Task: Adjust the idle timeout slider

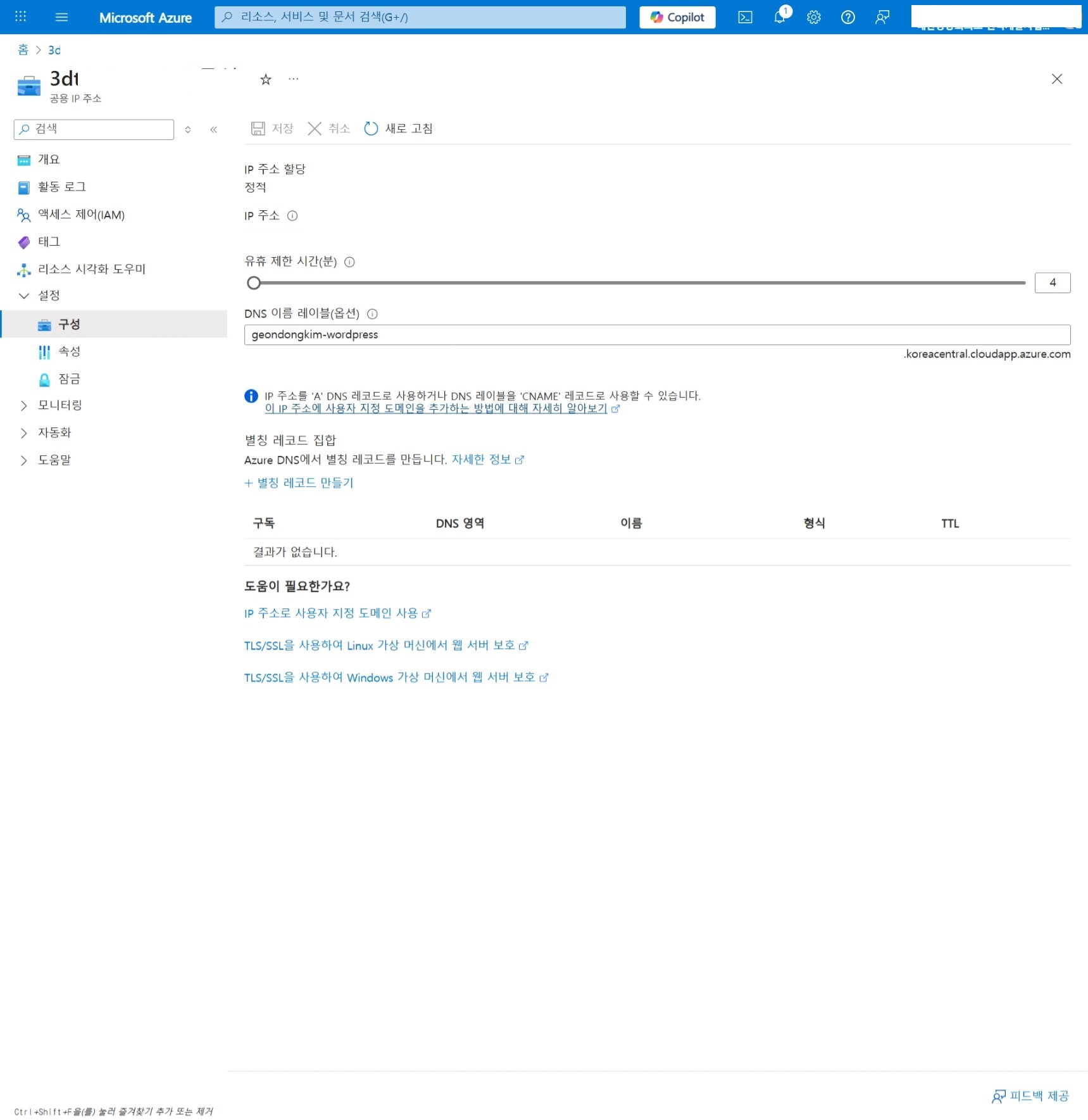Action: tap(254, 283)
